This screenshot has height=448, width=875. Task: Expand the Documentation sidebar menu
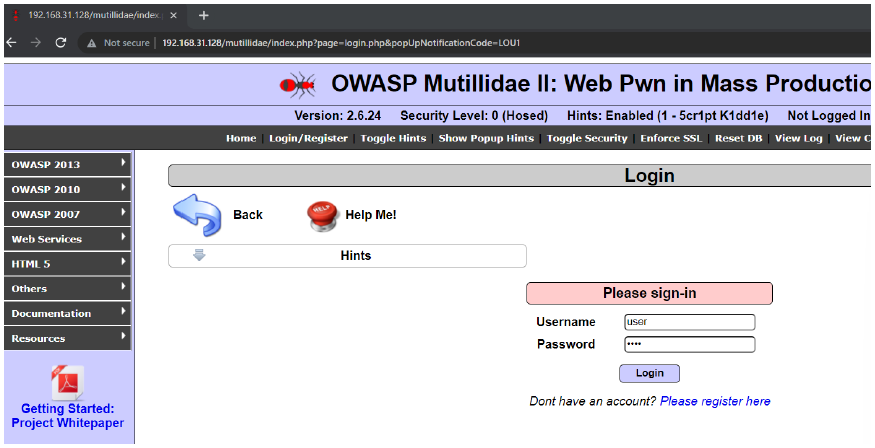click(68, 314)
